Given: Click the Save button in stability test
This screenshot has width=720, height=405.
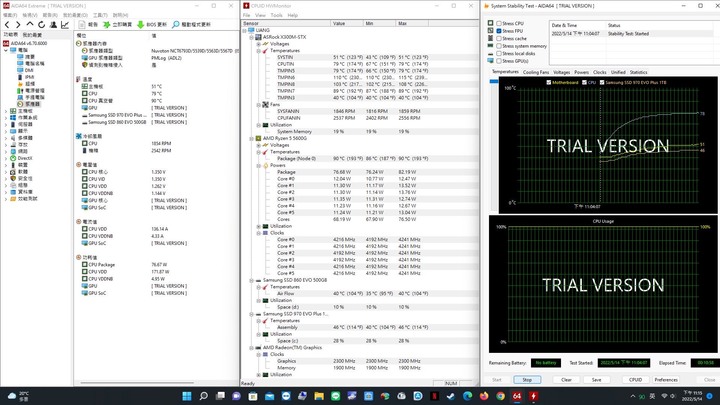Looking at the screenshot, I should pyautogui.click(x=596, y=380).
